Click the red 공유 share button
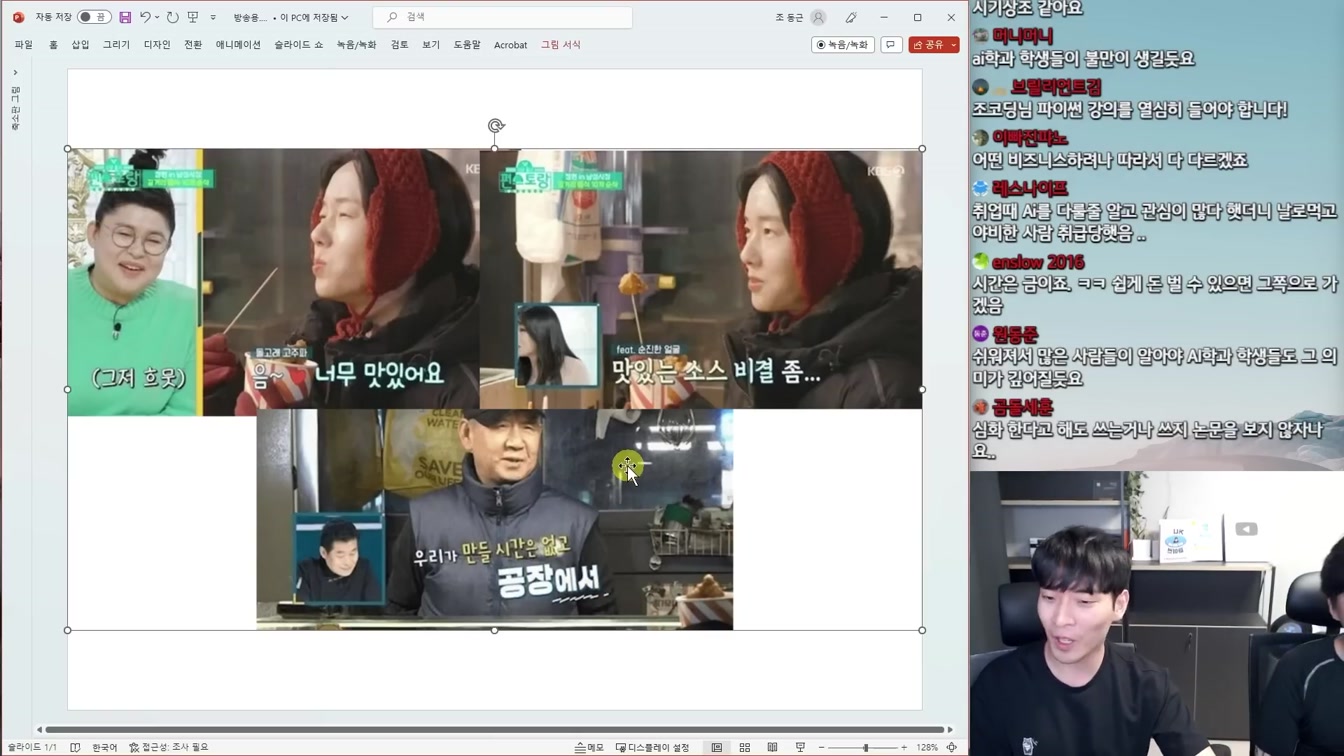 [927, 45]
